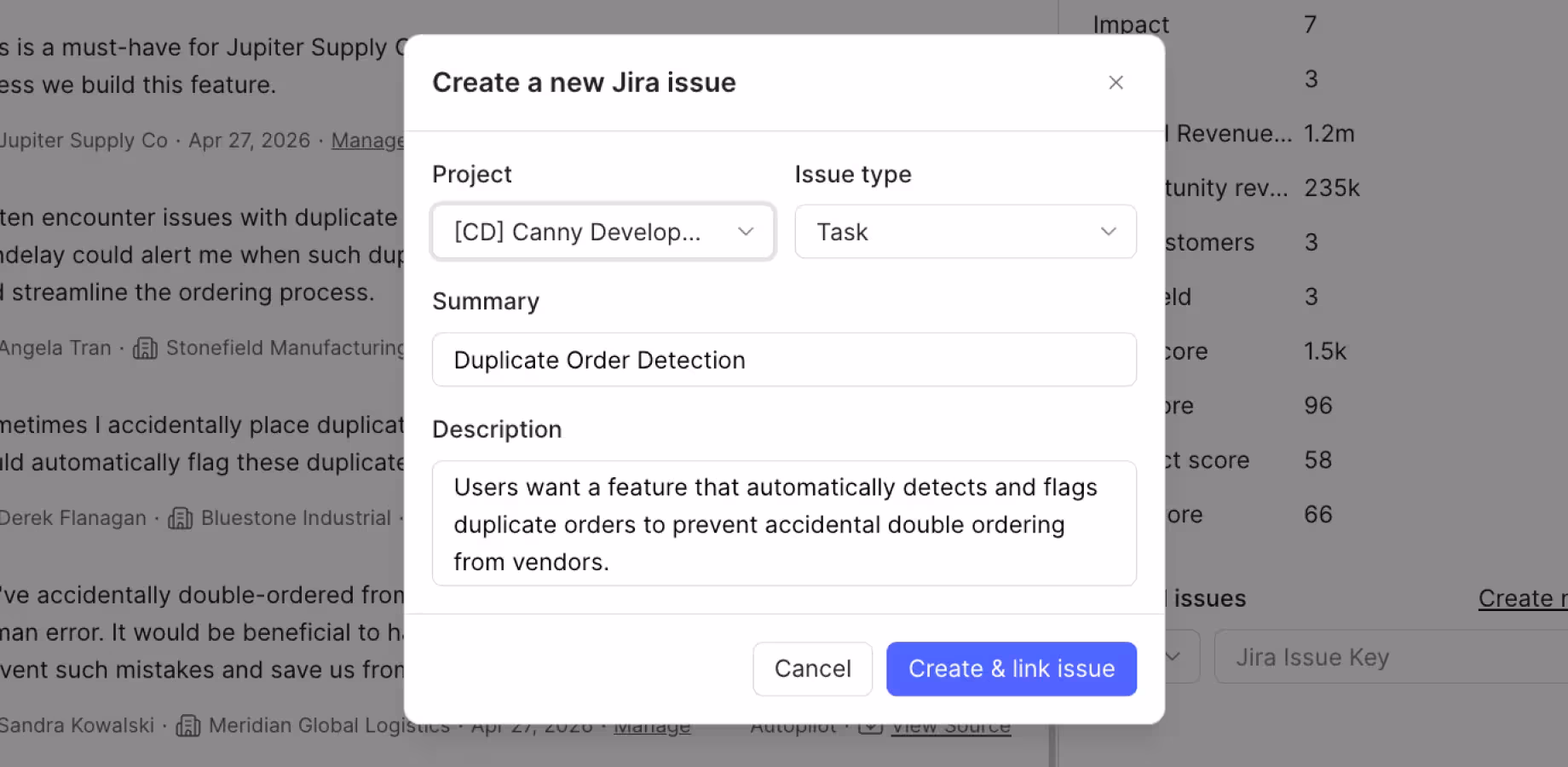Open dropdown chevron left of Jira Issue Key
Image resolution: width=1568 pixels, height=767 pixels.
point(1173,657)
